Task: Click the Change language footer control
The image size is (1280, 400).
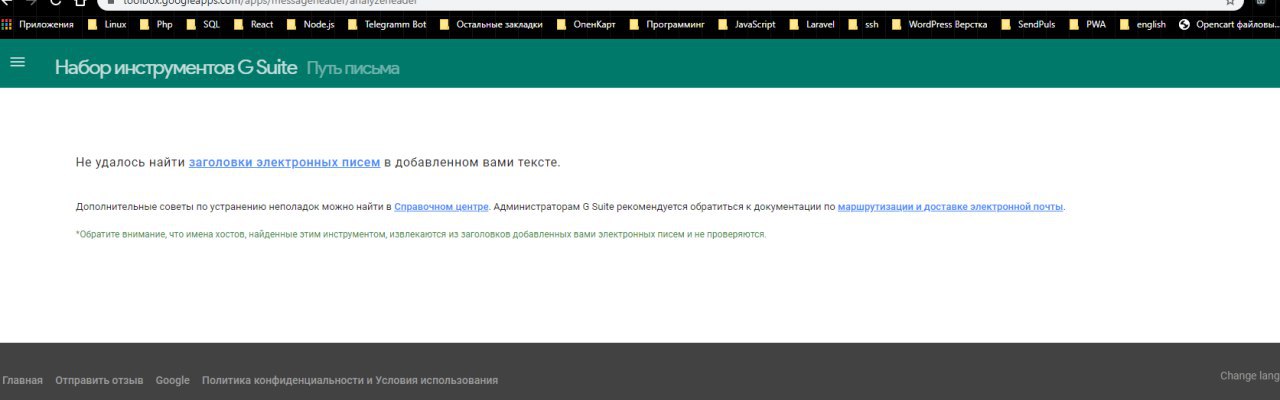Action: [x=1250, y=376]
